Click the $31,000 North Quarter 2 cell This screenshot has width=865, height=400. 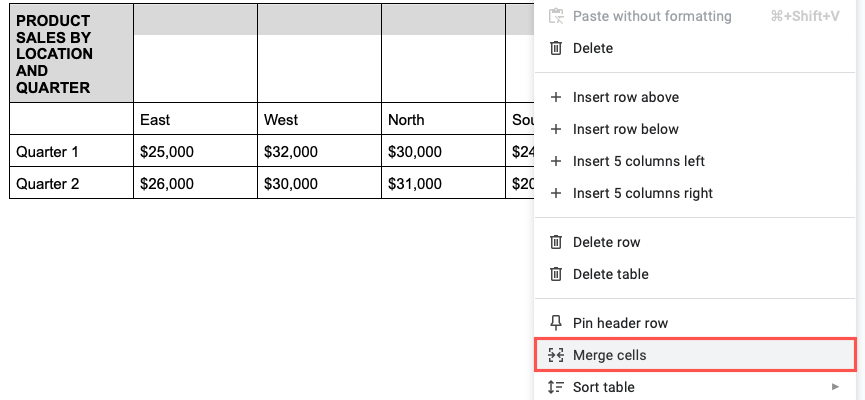(443, 184)
